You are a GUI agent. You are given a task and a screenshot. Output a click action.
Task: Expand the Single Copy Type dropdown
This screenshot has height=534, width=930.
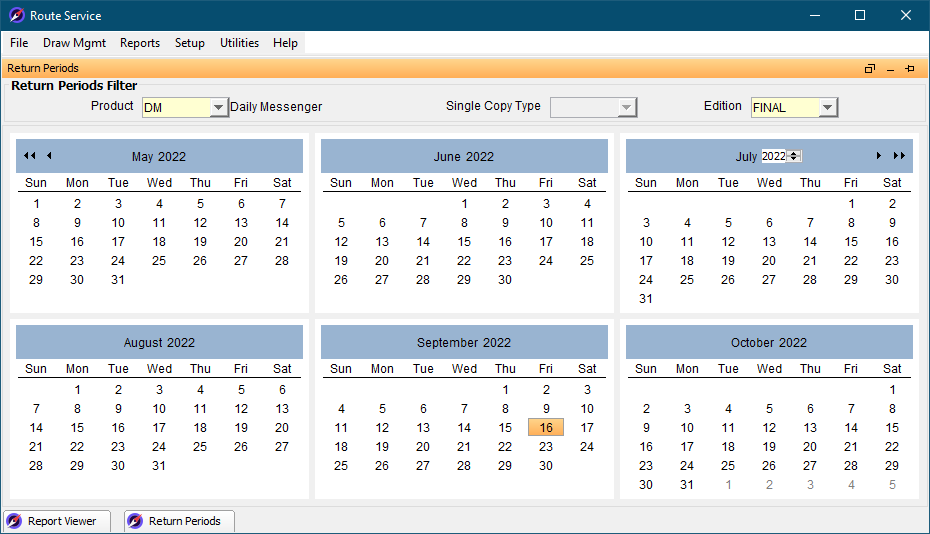(626, 108)
